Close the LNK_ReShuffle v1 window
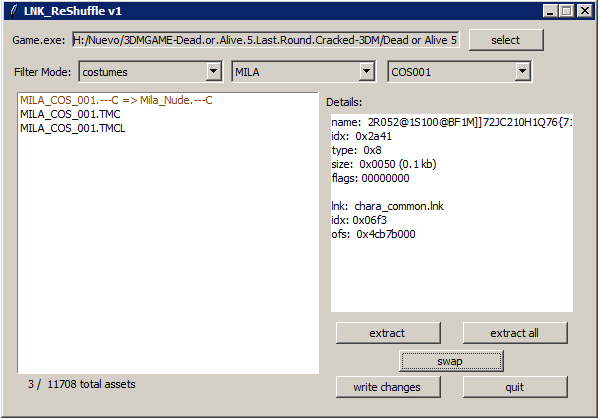The height and width of the screenshot is (419, 600). click(584, 11)
